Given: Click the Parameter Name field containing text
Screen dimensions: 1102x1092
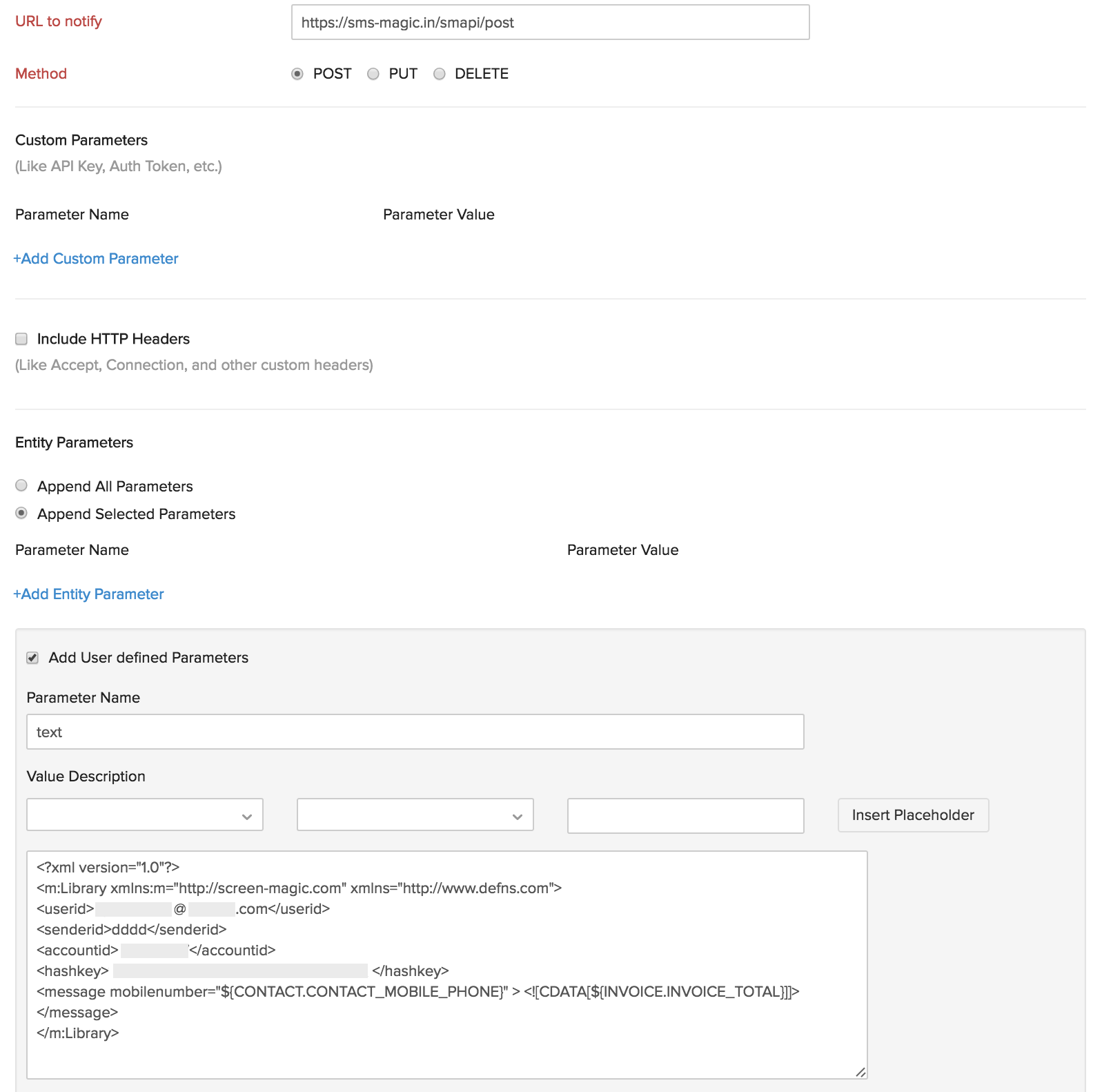Looking at the screenshot, I should [415, 732].
